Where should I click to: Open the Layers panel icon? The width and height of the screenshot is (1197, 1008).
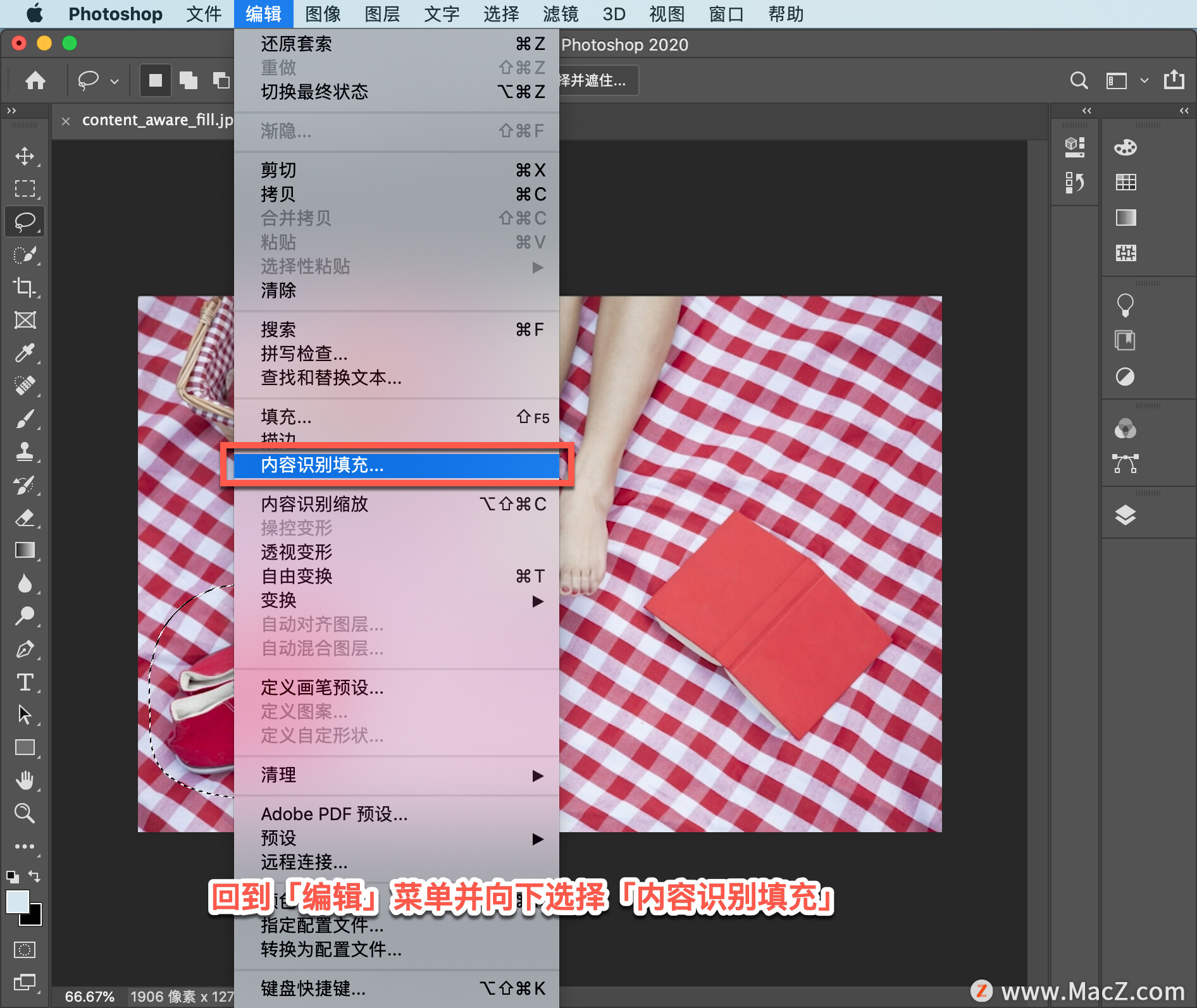tap(1125, 515)
